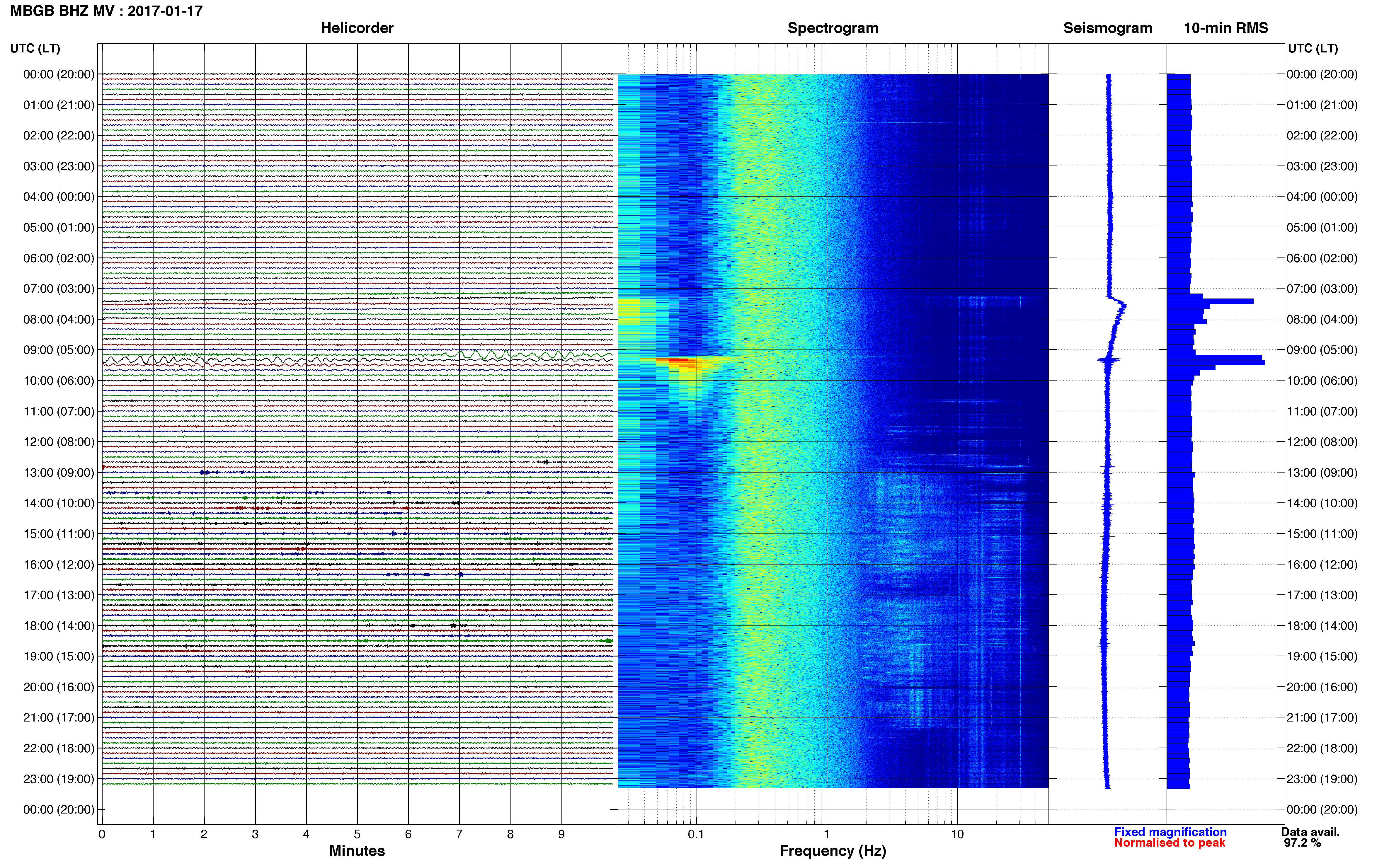1389x868 pixels.
Task: Select 03:00 (23:00) on the left time axis
Action: tap(59, 166)
